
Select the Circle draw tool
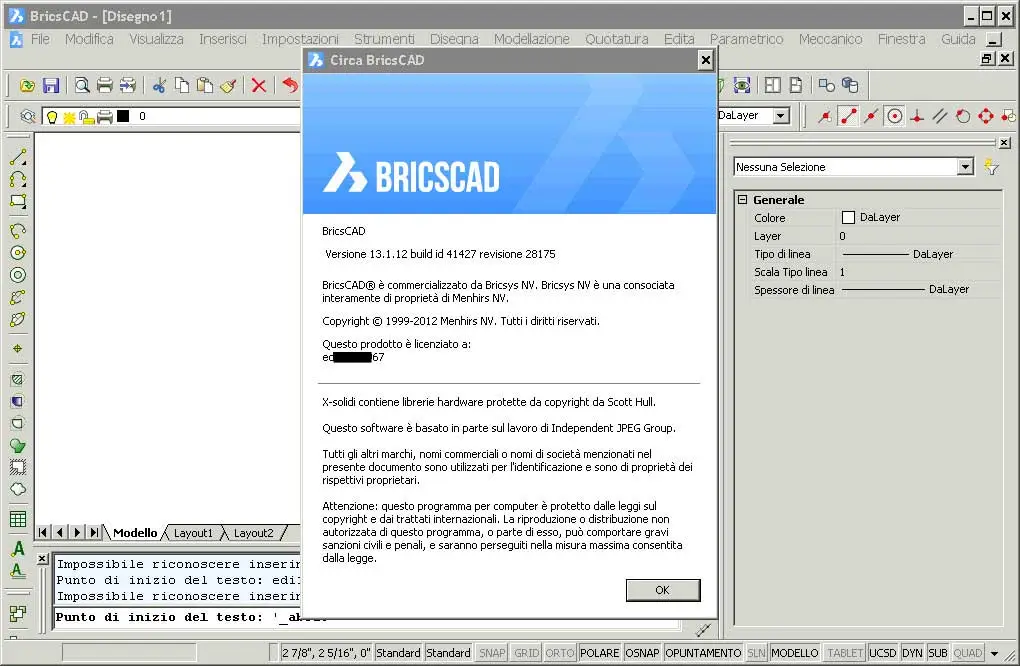(x=18, y=252)
